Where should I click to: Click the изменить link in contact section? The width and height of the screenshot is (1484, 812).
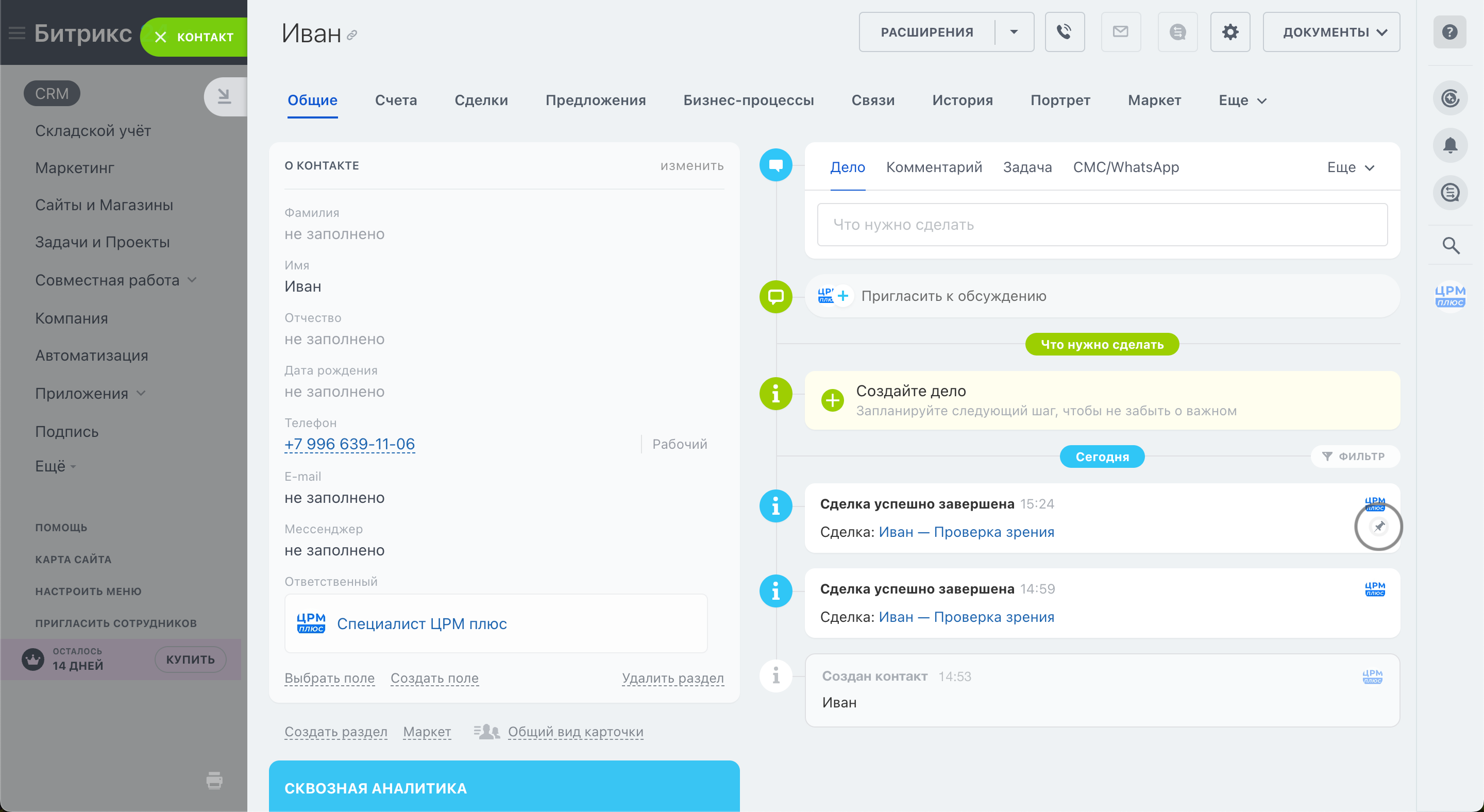[x=692, y=166]
